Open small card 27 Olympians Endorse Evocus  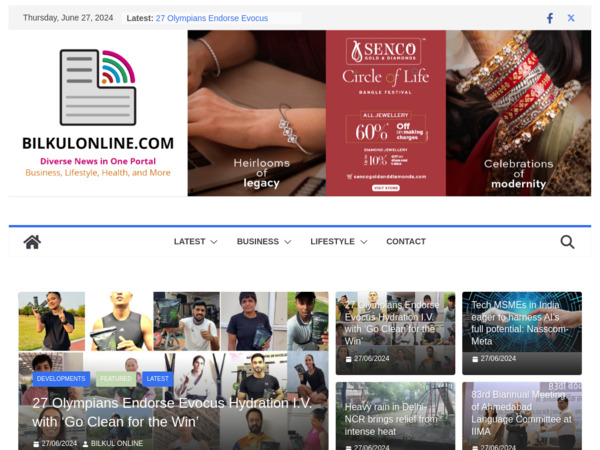[x=391, y=323]
